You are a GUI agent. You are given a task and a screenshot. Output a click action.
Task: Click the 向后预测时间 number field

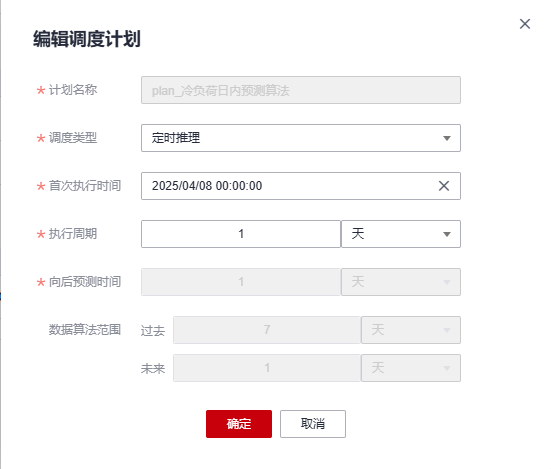tap(241, 282)
